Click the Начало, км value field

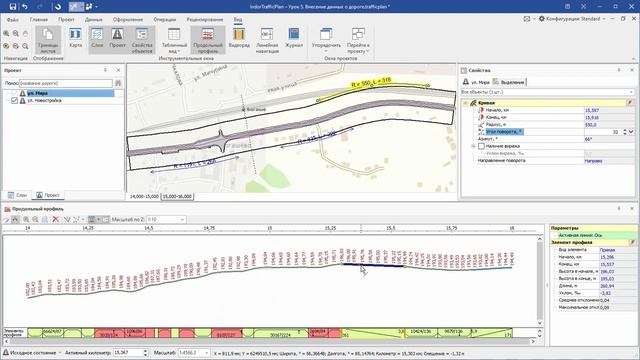609,110
